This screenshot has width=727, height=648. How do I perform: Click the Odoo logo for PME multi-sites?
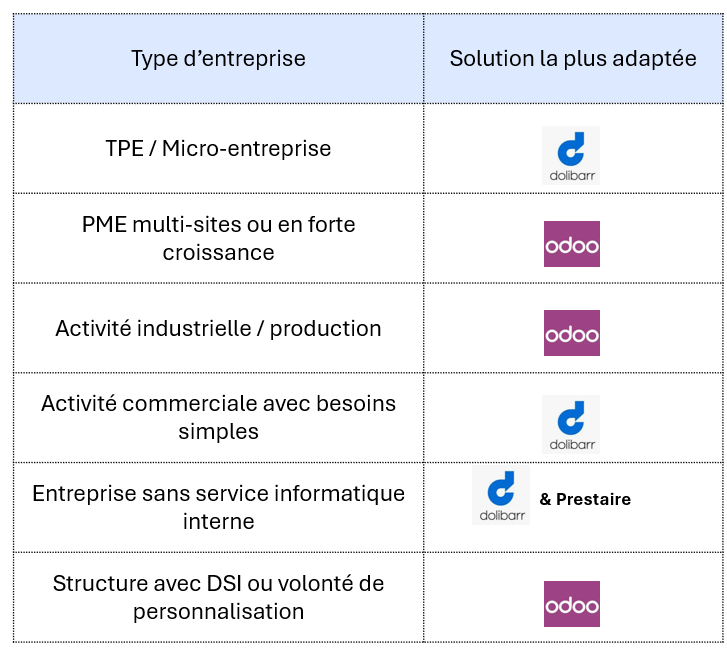[x=572, y=244]
